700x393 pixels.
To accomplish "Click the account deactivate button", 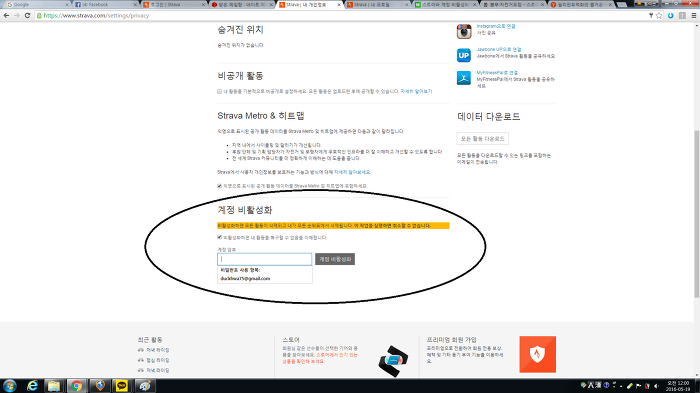I will (335, 259).
